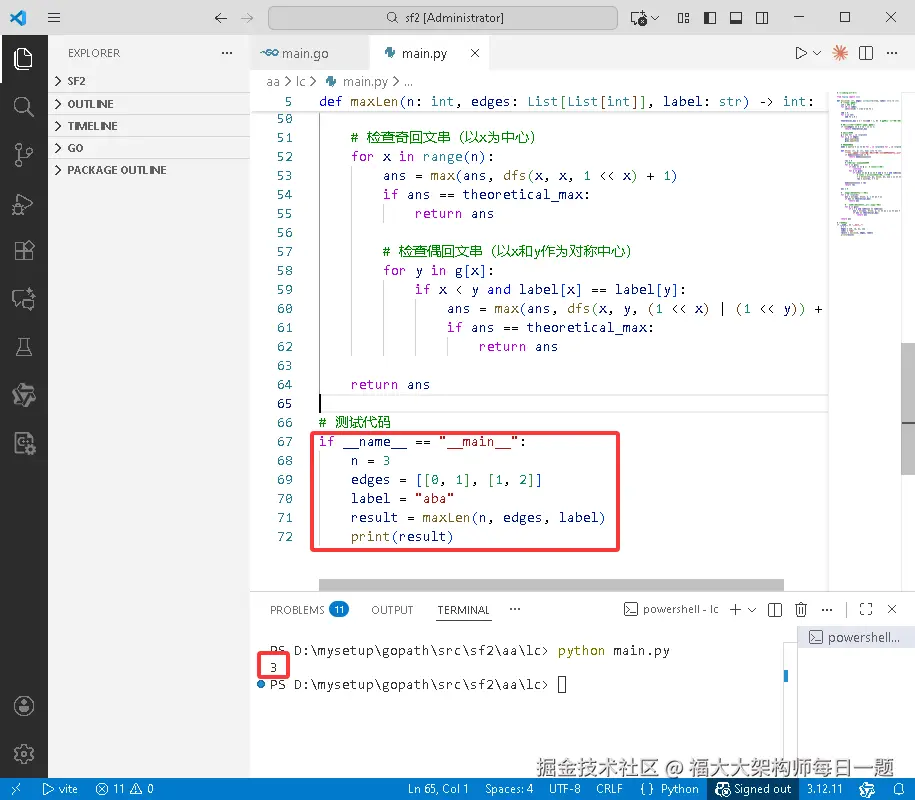
Task: Click Ln 65, Col 1 position indicator
Action: [x=438, y=789]
